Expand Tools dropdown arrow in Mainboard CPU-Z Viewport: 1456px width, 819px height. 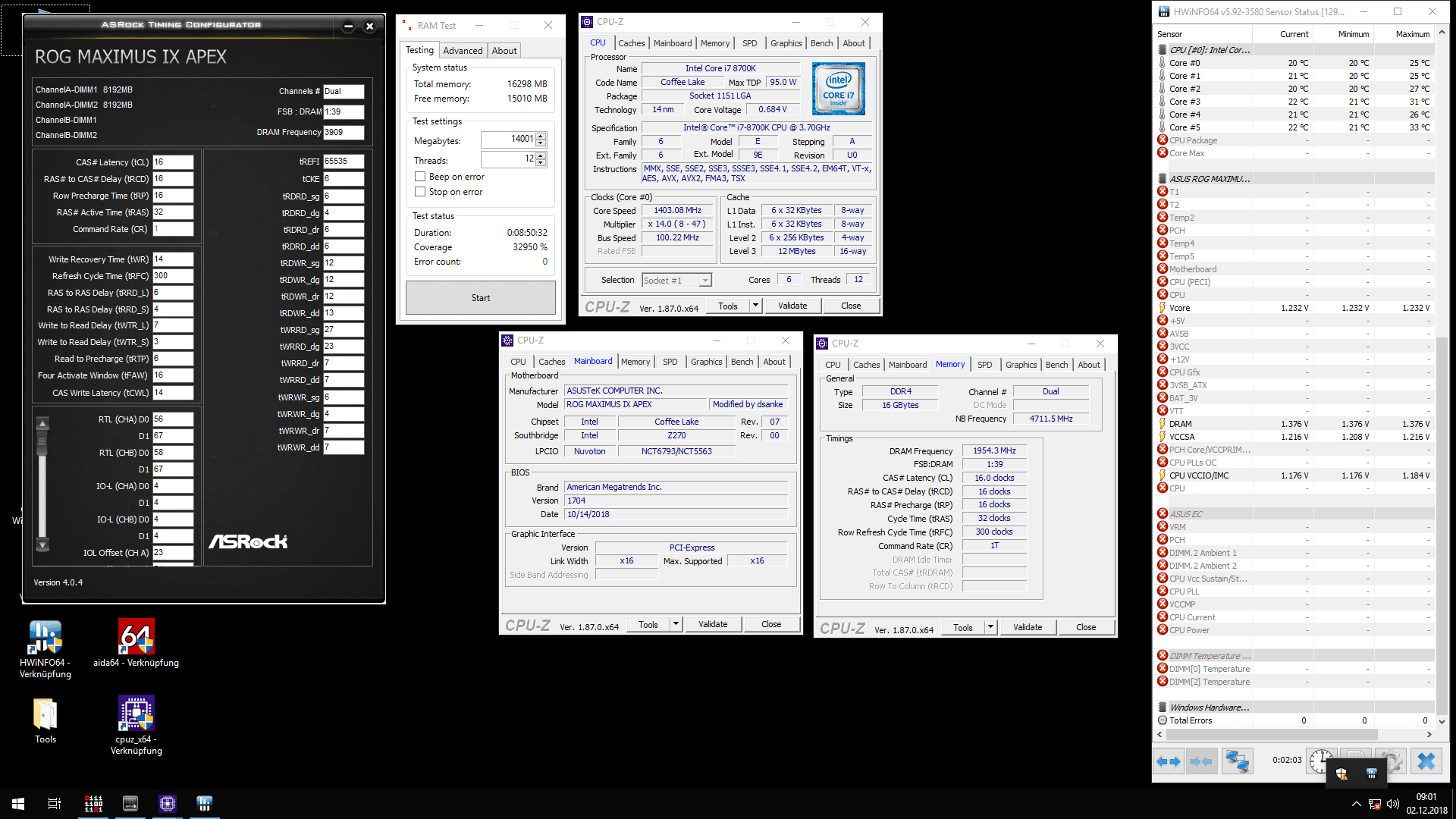(x=676, y=624)
